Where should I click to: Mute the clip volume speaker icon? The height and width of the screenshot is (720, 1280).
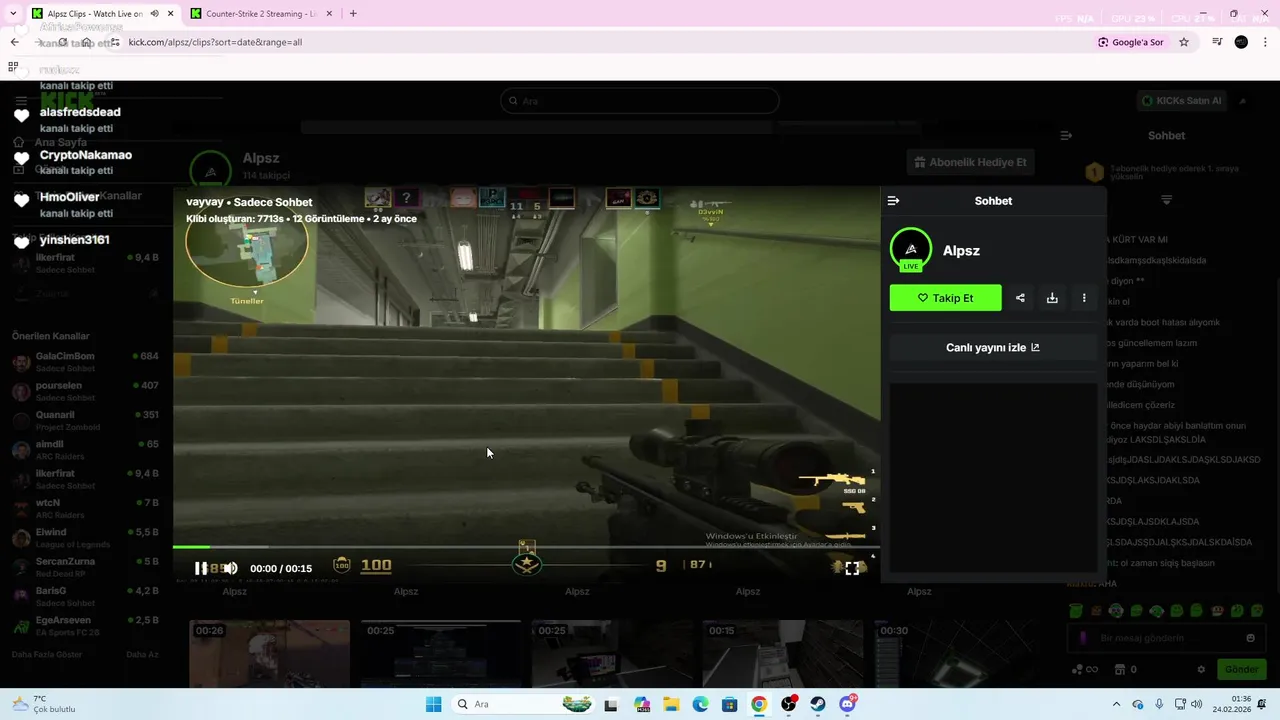pos(230,568)
